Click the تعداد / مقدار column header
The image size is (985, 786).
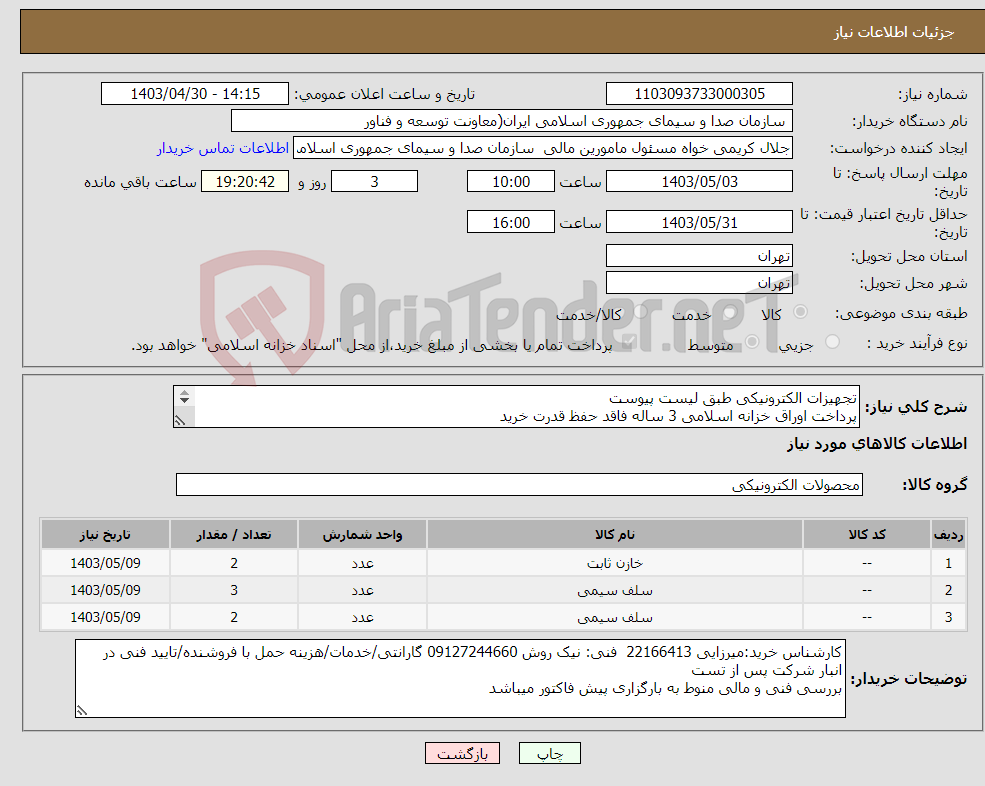[x=234, y=535]
